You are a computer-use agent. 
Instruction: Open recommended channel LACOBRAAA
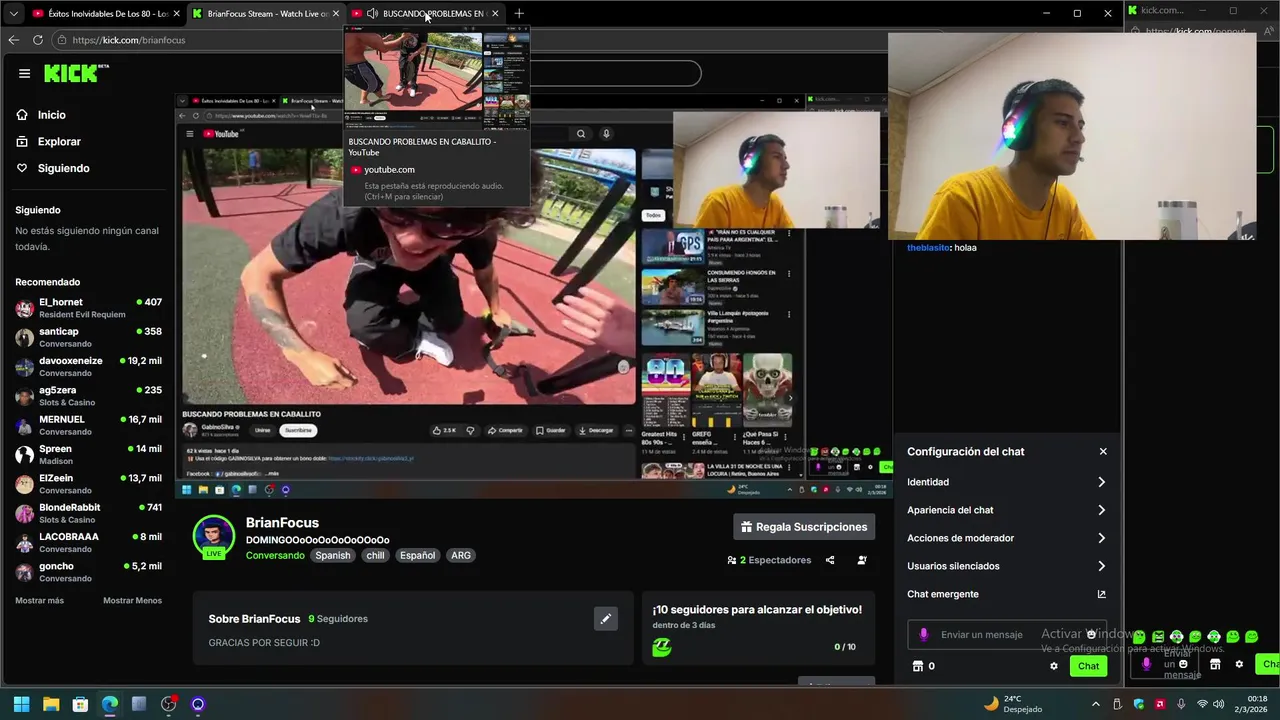tap(88, 543)
